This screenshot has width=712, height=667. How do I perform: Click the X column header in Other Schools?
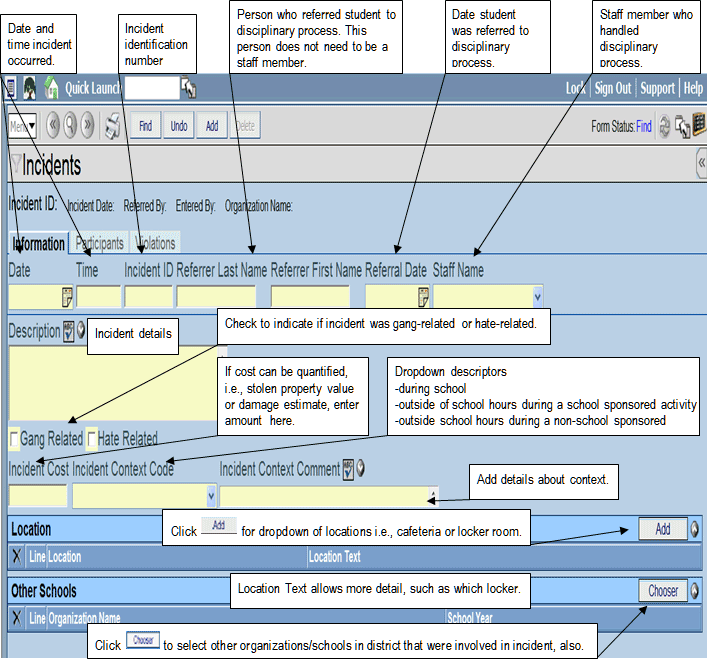[x=17, y=618]
